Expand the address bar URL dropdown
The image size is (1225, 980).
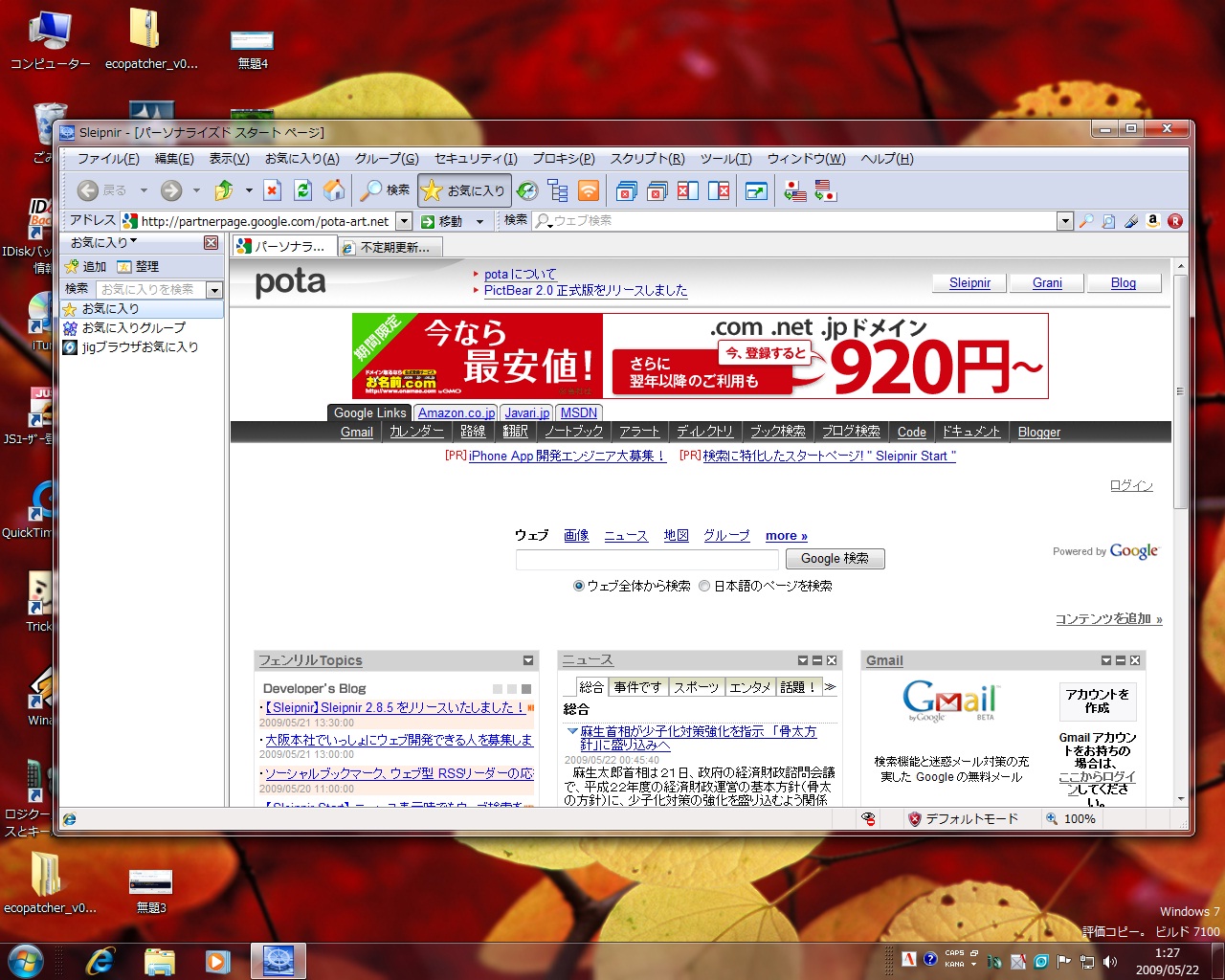tap(404, 221)
